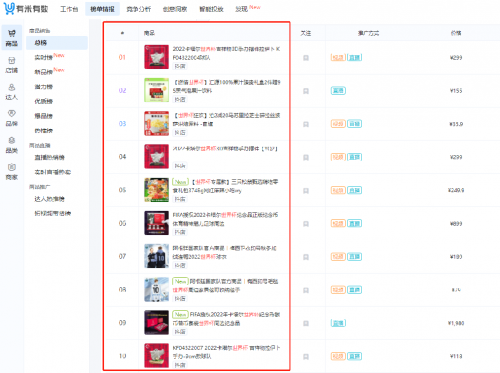Open 爆品榜 in the left submenu
Image resolution: width=500 pixels, height=373 pixels.
tap(44, 116)
